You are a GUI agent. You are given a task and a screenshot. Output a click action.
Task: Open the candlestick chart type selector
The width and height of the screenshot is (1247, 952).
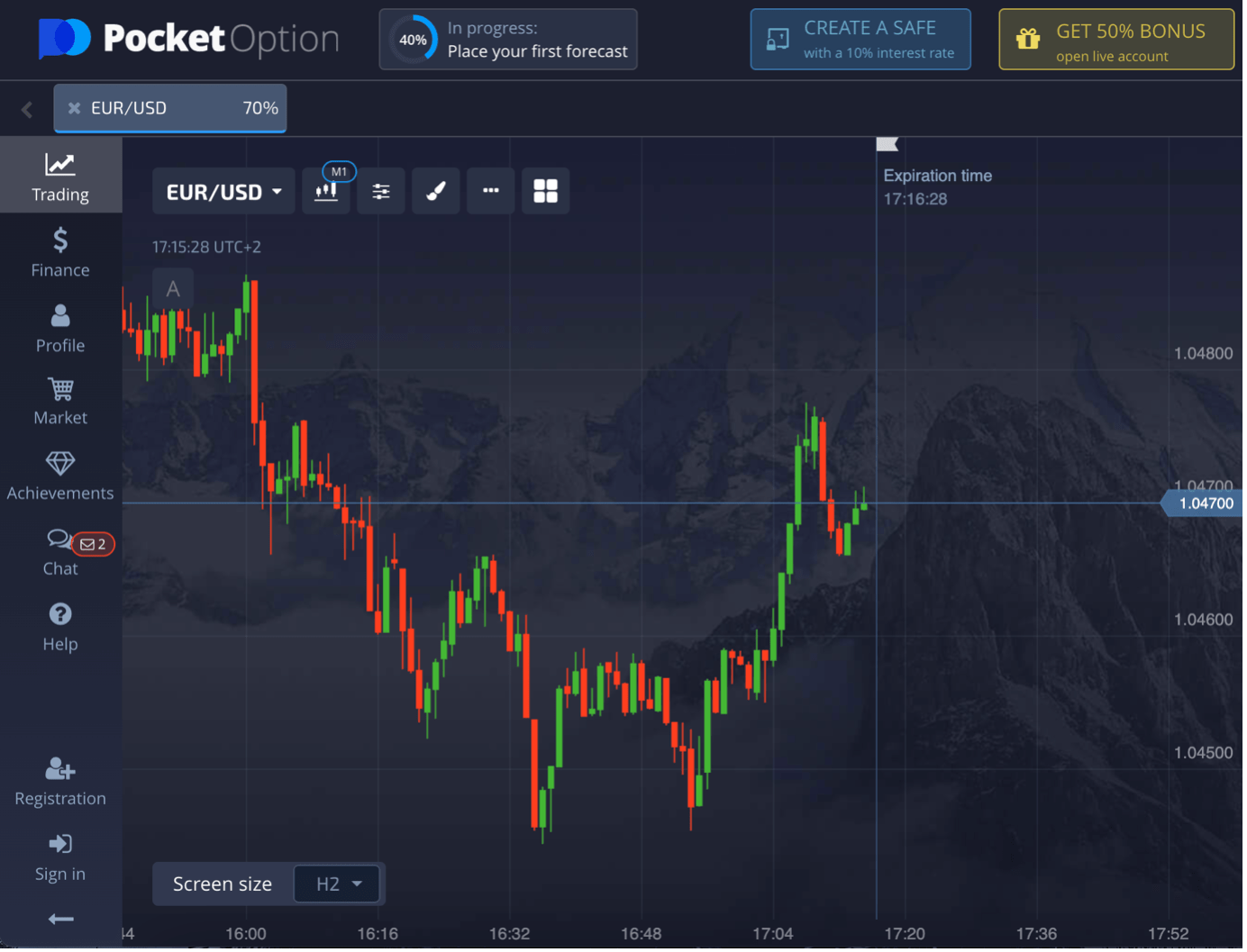coord(326,191)
